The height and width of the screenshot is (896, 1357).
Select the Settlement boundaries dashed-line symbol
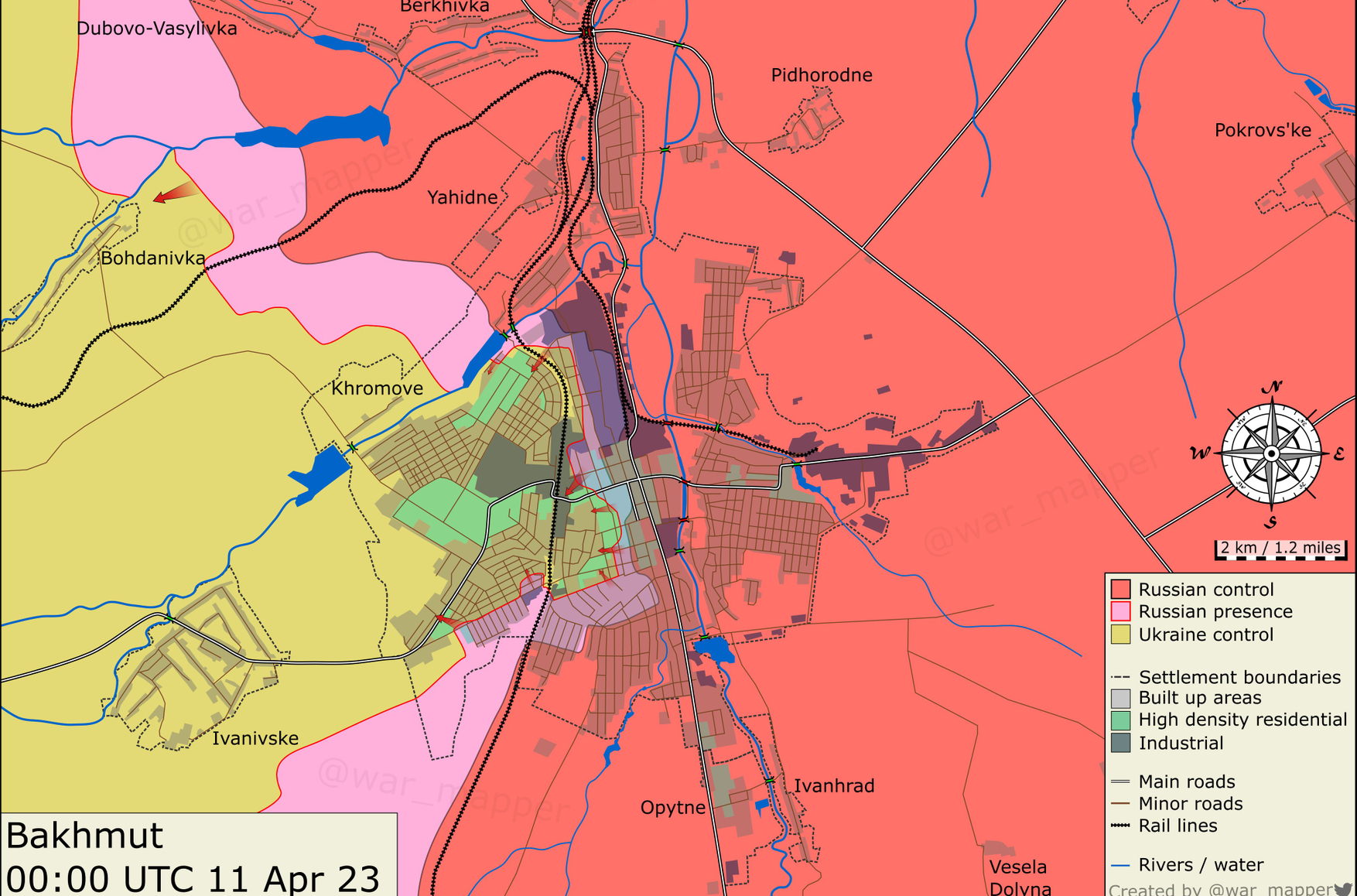pyautogui.click(x=1119, y=677)
